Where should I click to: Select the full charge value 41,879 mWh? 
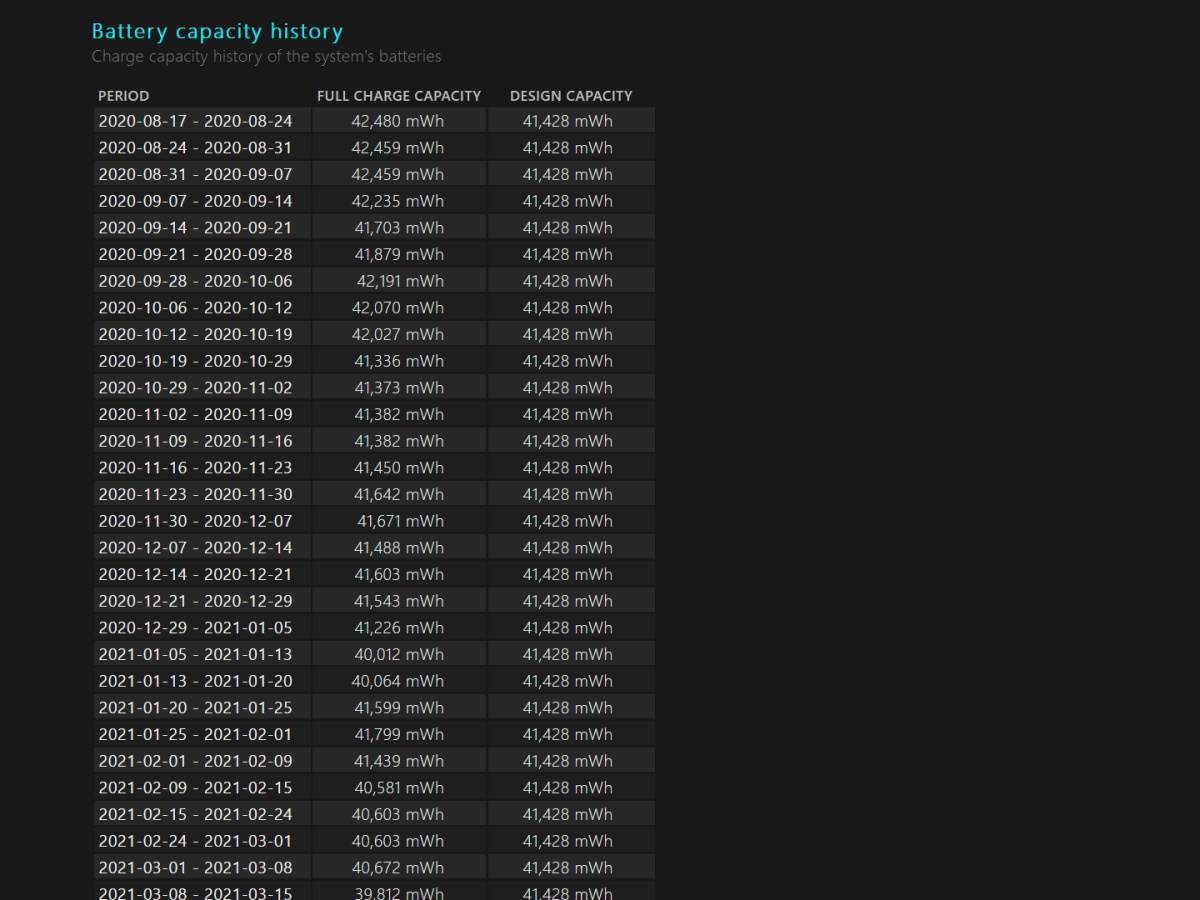tap(399, 254)
